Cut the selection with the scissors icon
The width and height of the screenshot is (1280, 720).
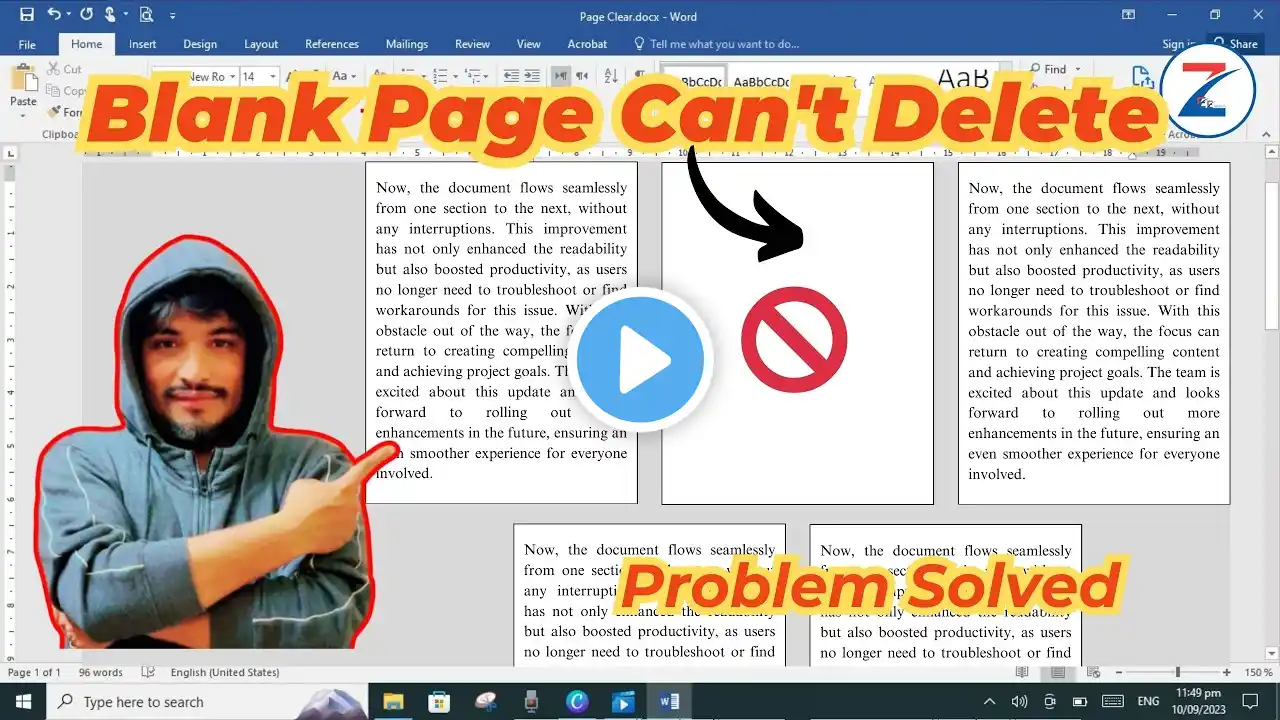pos(53,69)
